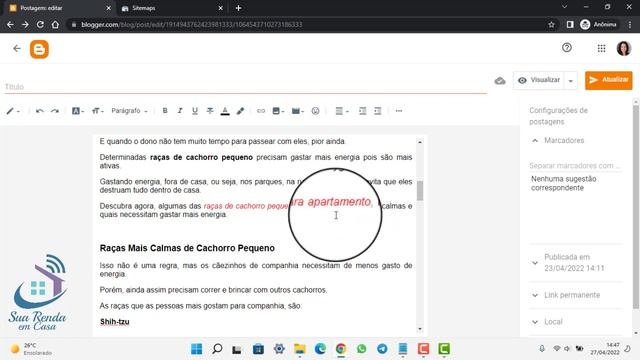Open the Chrome three-dot menu

pos(631,24)
